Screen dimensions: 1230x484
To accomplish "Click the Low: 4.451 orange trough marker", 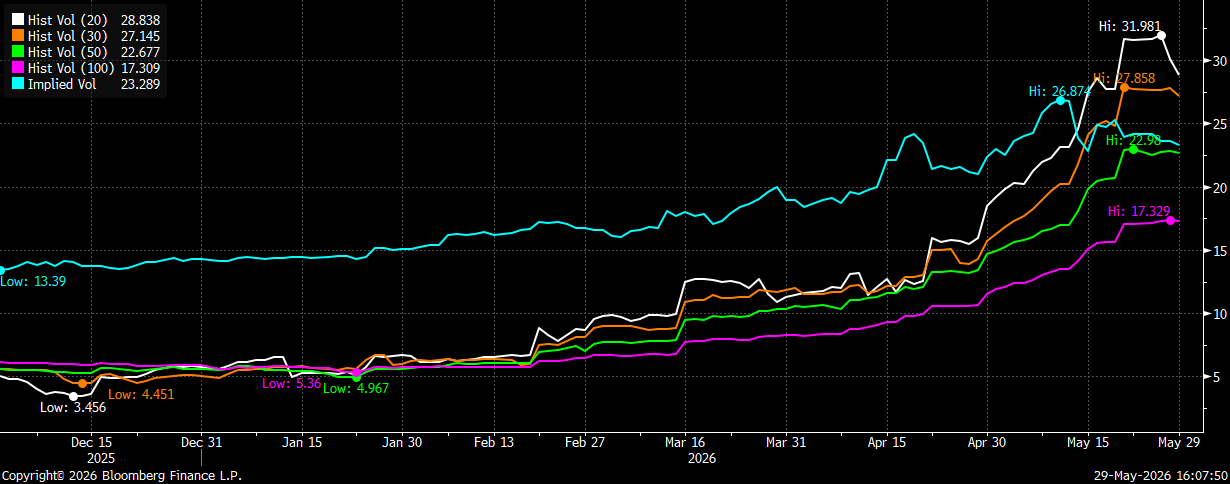I will coord(82,383).
